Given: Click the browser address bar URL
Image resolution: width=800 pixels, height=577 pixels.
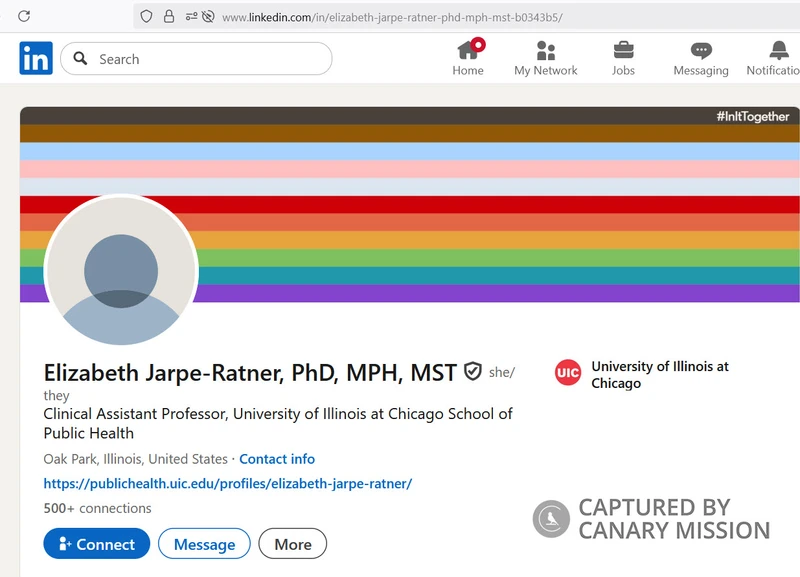Looking at the screenshot, I should click(392, 17).
